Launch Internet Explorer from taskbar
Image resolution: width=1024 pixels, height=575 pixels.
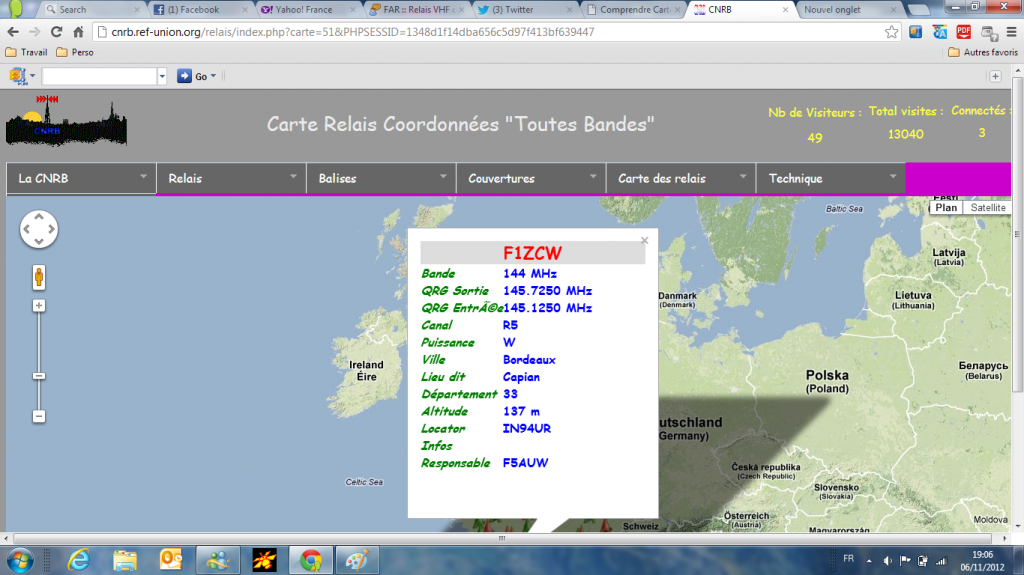(79, 561)
